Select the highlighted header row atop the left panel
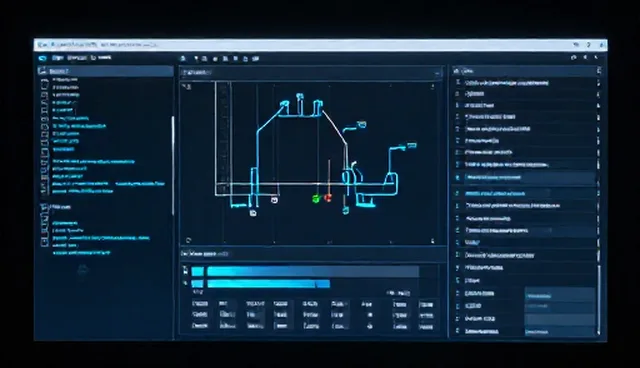640x368 pixels. (106, 71)
